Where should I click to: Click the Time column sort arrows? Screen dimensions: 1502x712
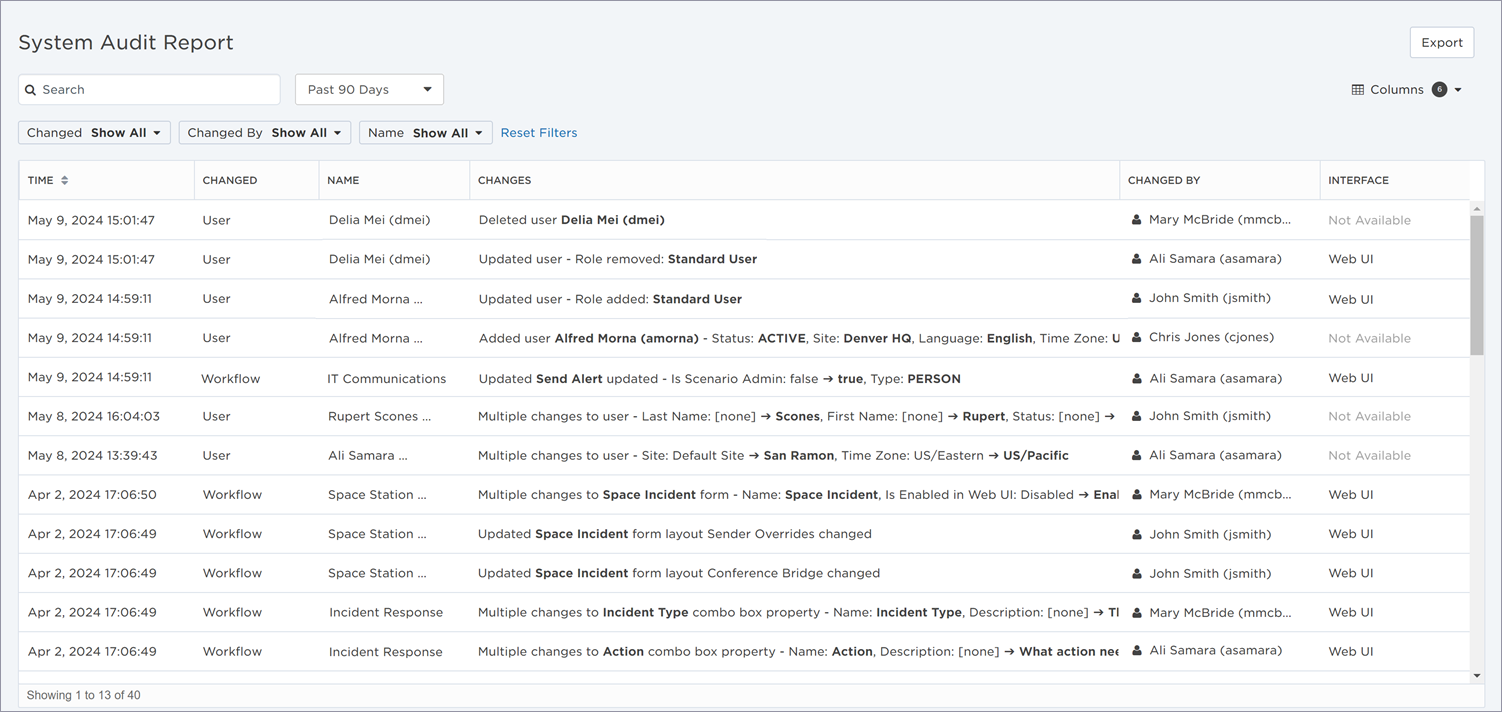(65, 181)
